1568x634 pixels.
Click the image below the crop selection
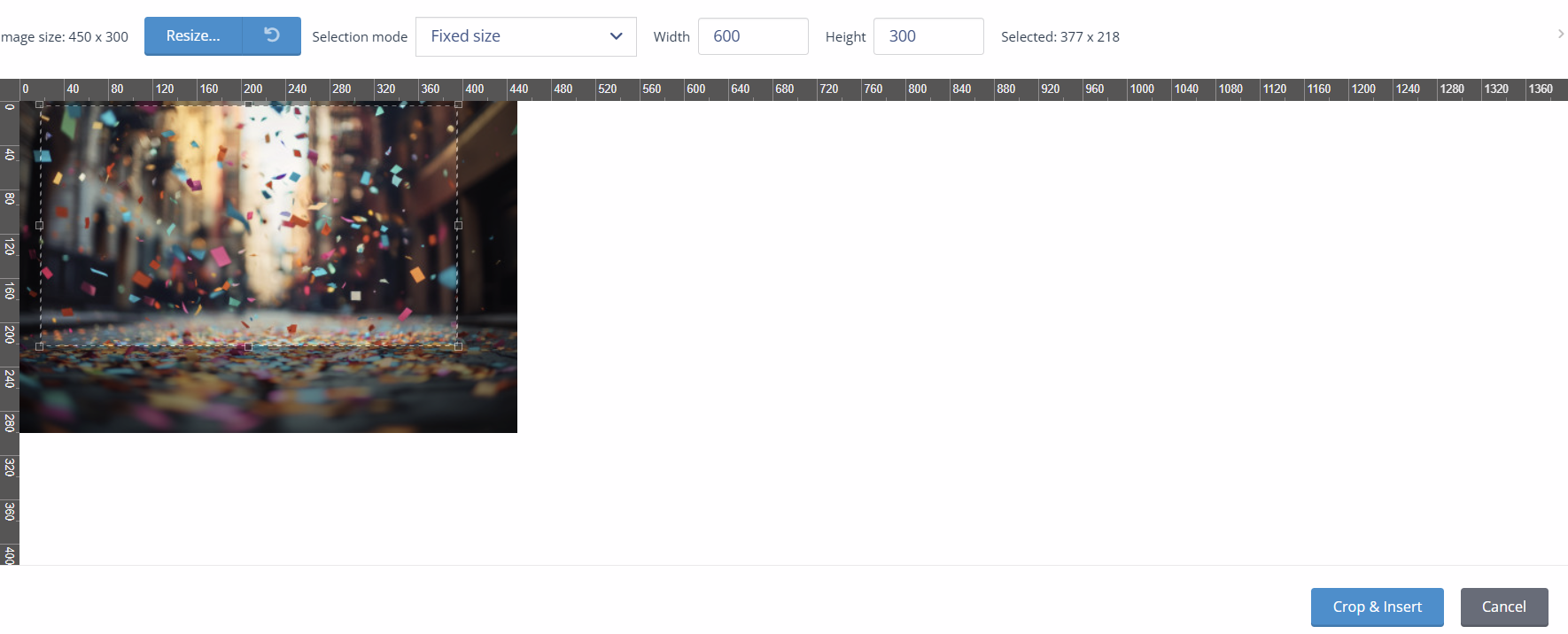[x=266, y=390]
